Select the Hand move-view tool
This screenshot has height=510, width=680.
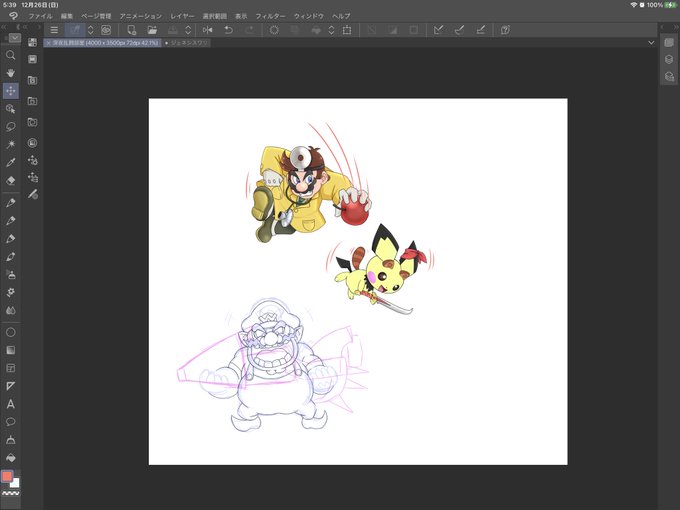point(10,73)
